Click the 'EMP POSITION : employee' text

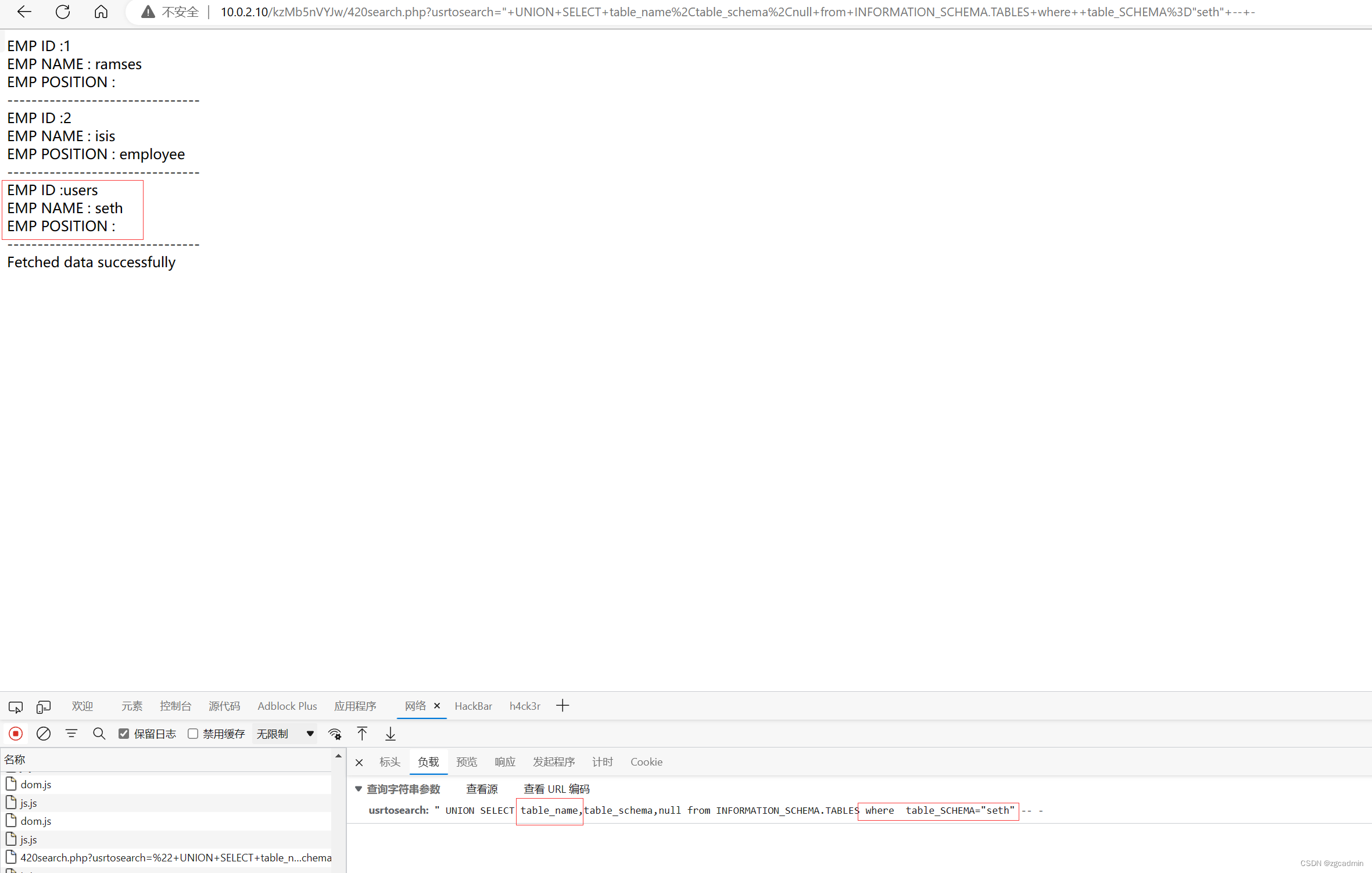coord(96,154)
